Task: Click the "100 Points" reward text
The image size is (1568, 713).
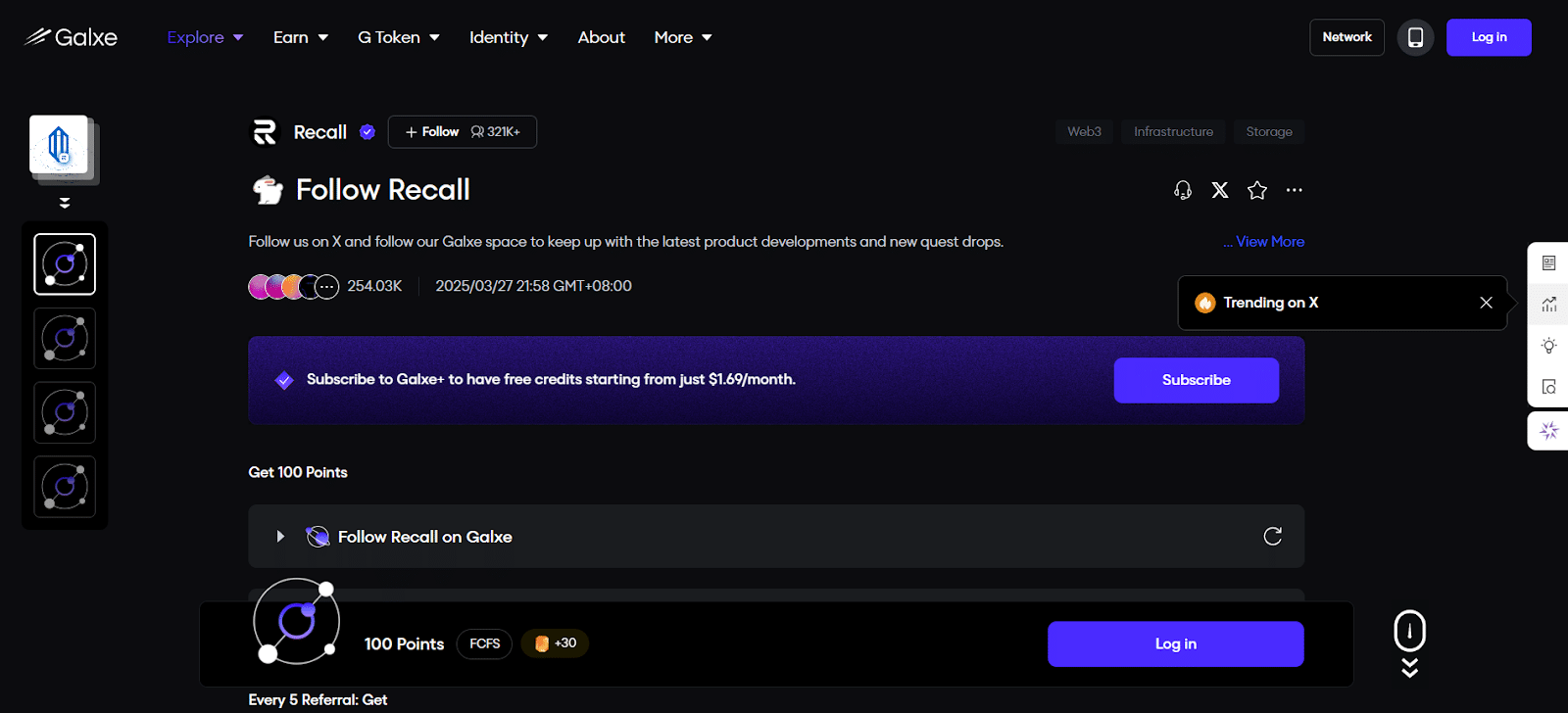Action: 404,643
